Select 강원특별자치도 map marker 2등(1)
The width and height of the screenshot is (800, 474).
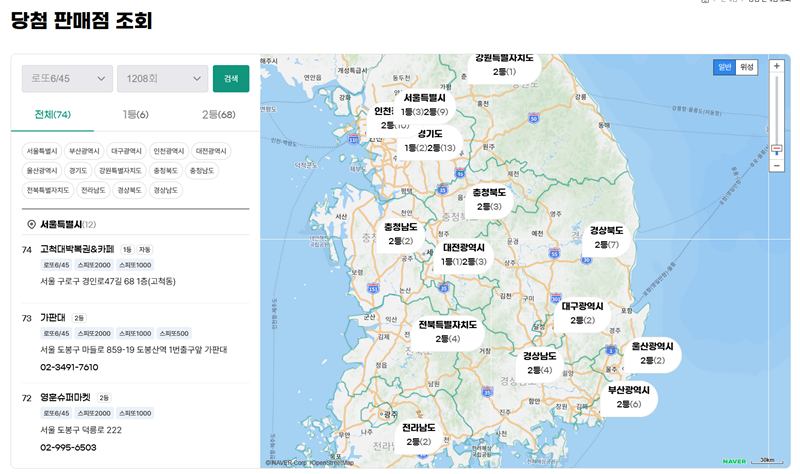[504, 65]
